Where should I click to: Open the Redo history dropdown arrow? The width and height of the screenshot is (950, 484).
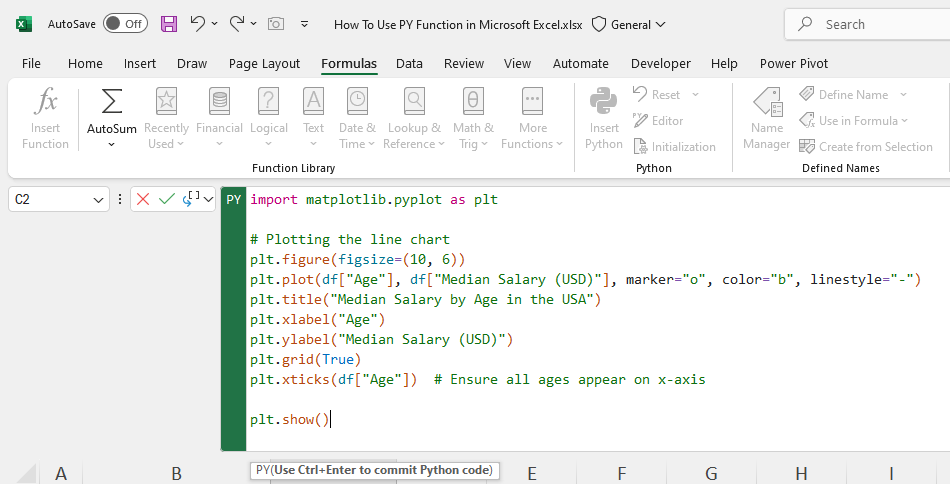253,24
